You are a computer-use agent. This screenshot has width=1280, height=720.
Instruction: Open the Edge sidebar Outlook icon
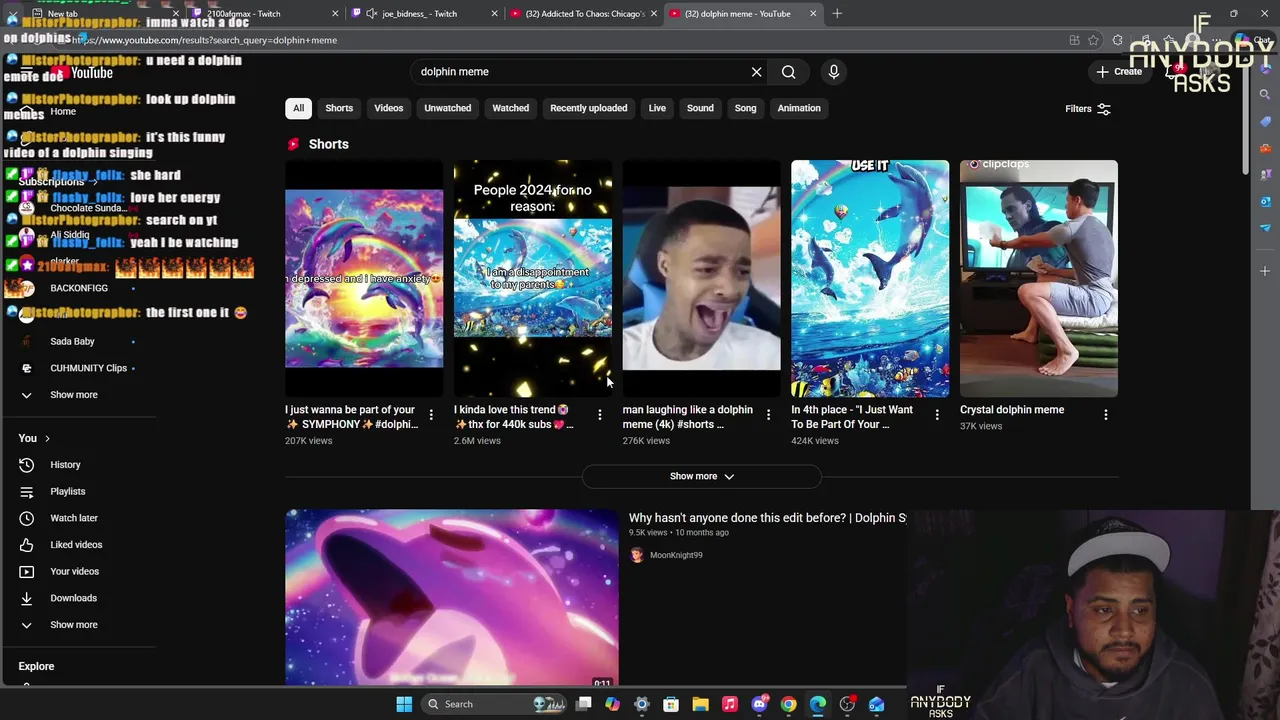click(x=1265, y=202)
